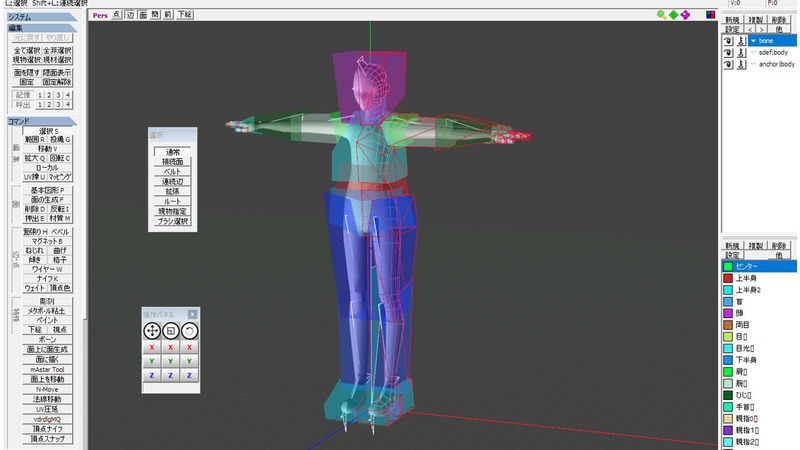Select the 下半身 material row
This screenshot has width=800, height=450.
(760, 360)
